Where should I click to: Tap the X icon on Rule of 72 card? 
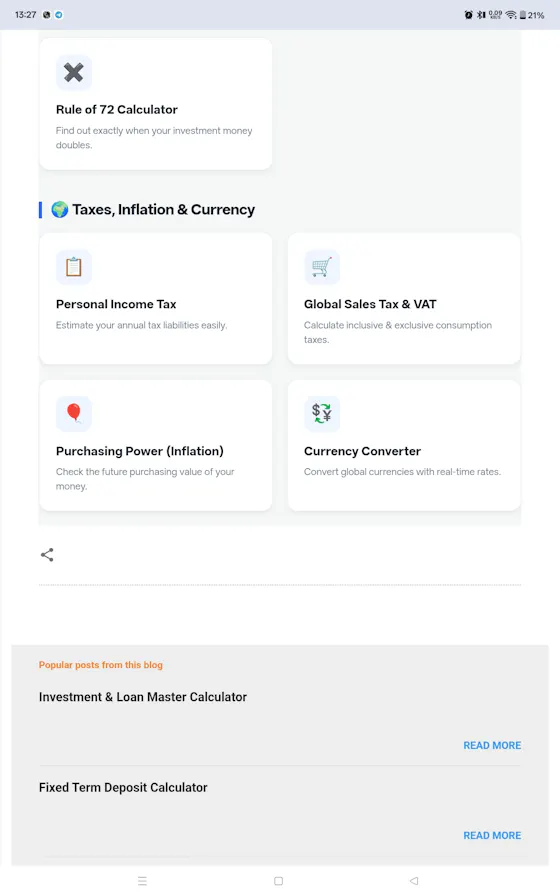click(74, 73)
